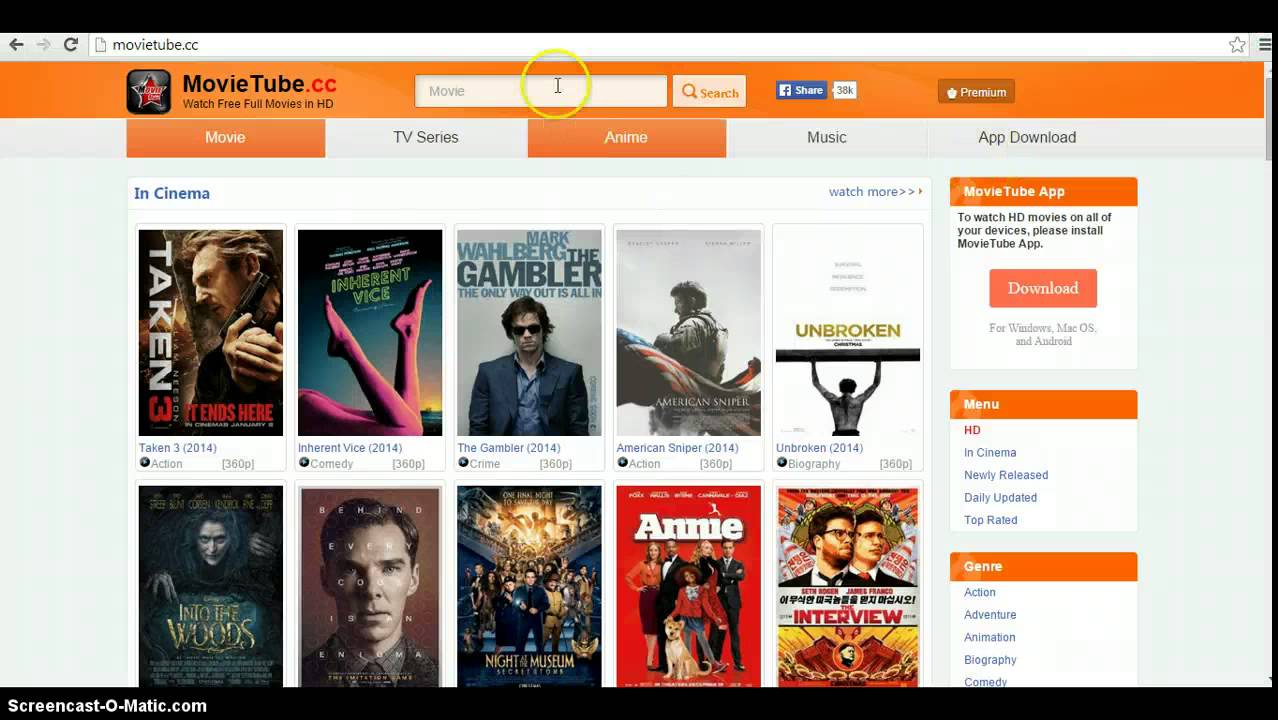Click the Movie search field
This screenshot has width=1278, height=720.
541,91
